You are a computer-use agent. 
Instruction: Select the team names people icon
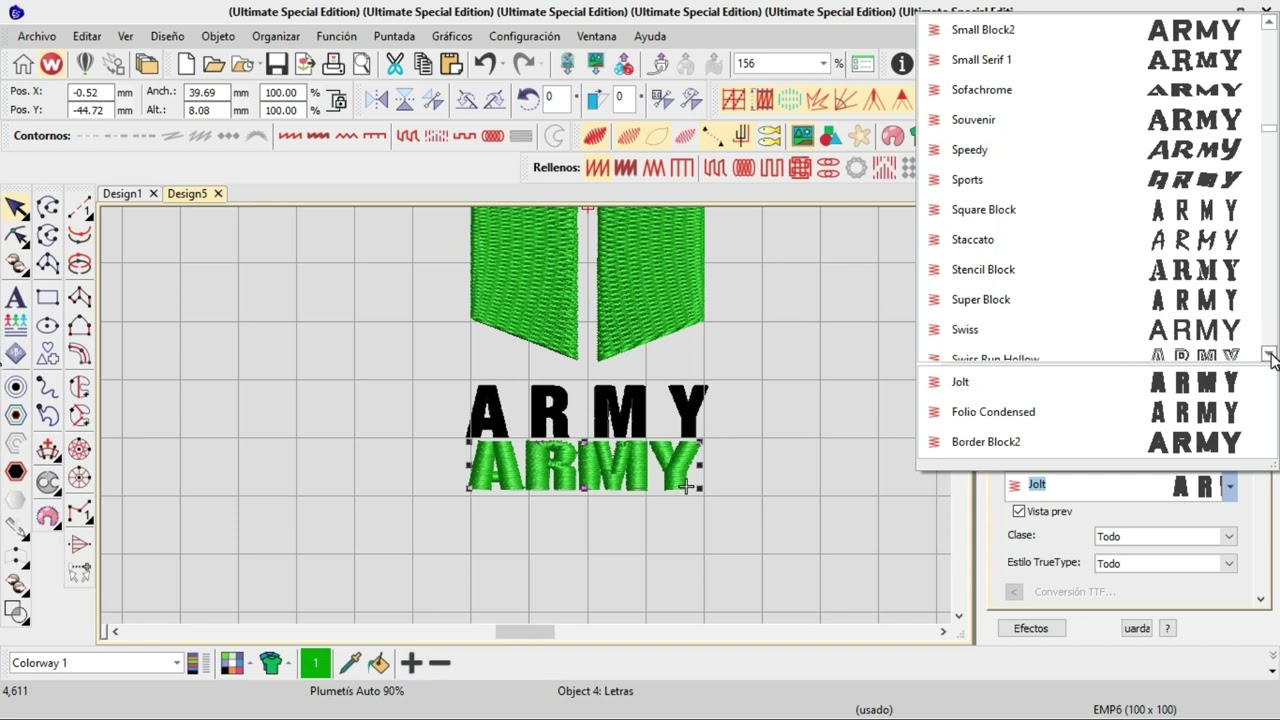pyautogui.click(x=16, y=324)
